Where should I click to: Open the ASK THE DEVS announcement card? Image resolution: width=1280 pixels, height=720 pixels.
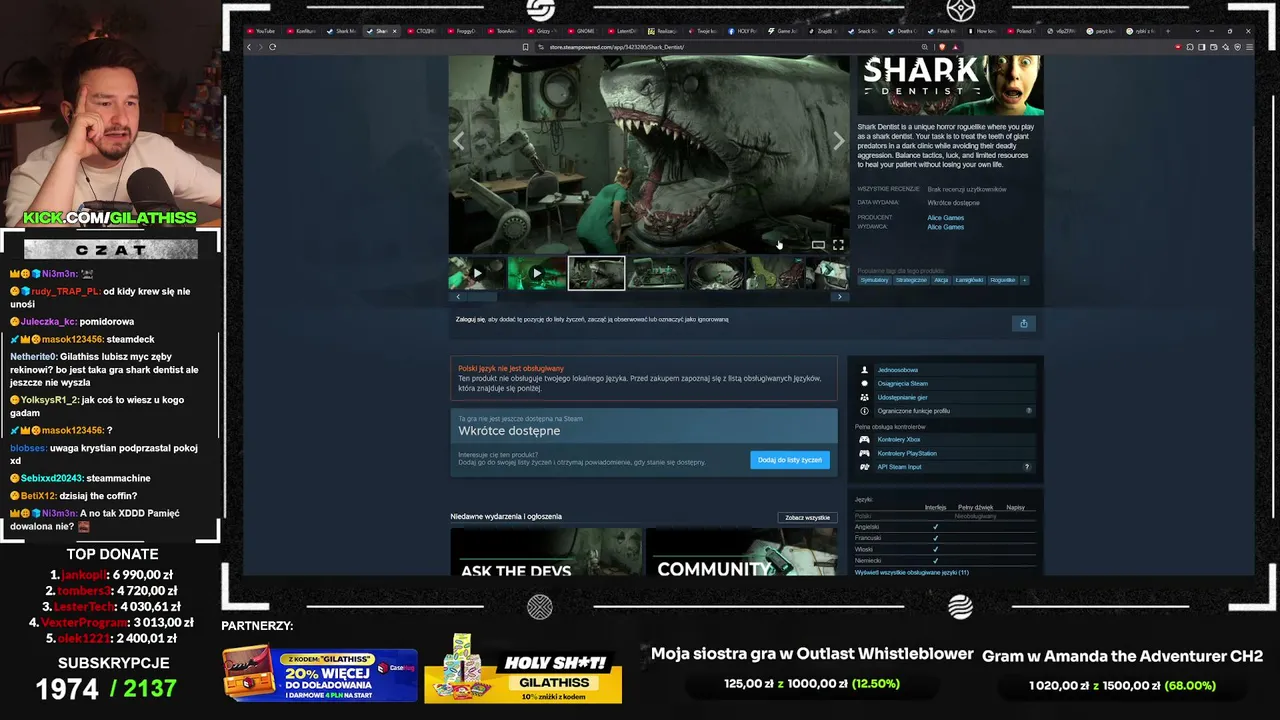coord(547,551)
